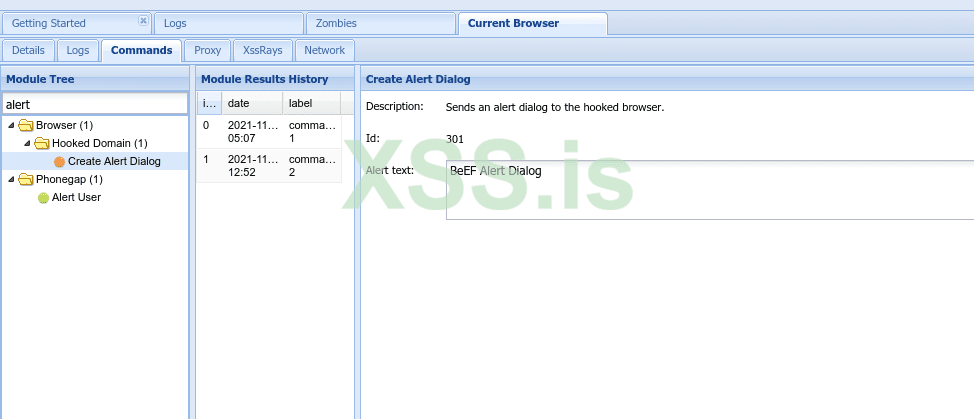Collapse the Phonegap tree node

11,180
